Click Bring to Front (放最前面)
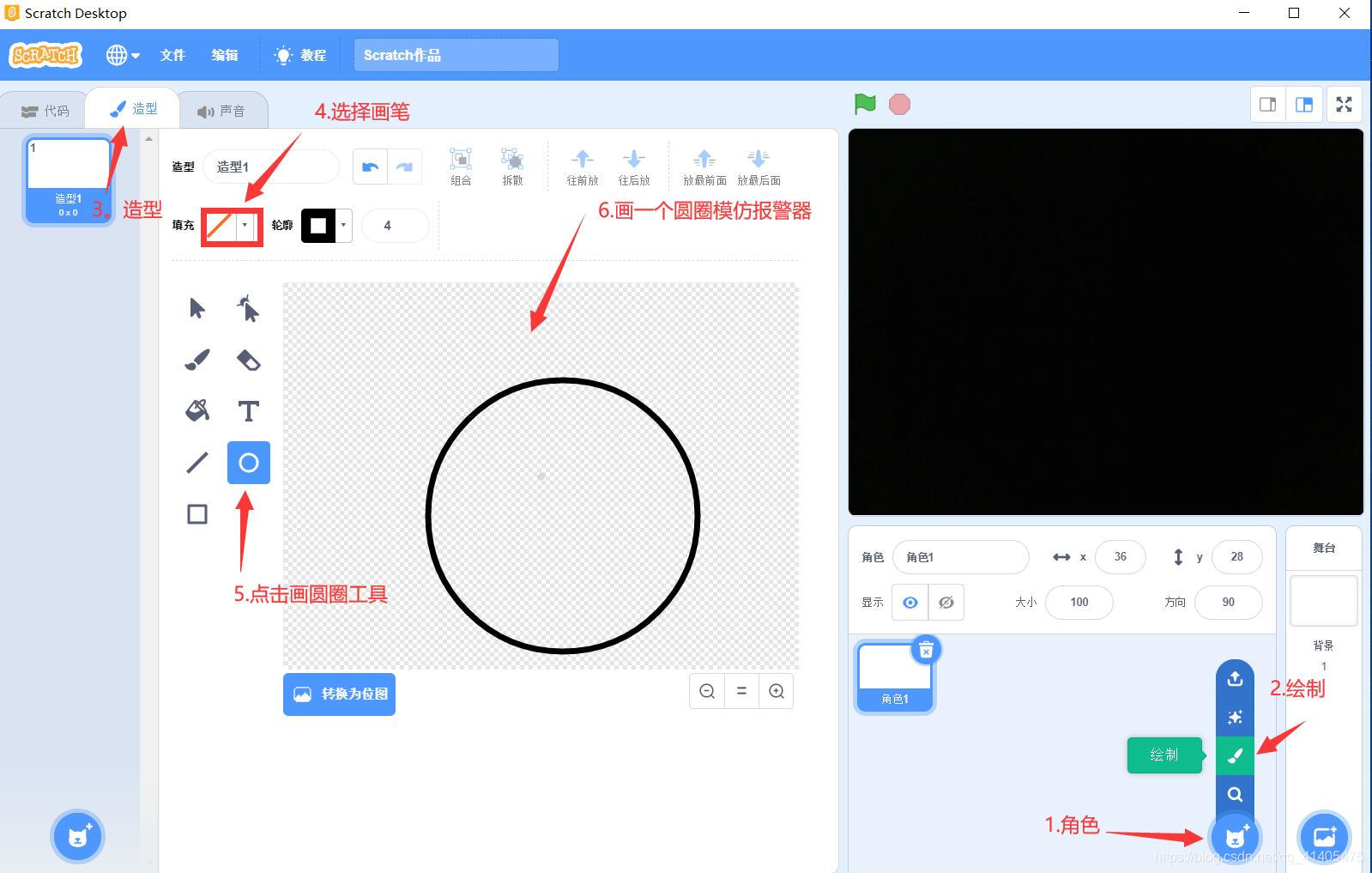The width and height of the screenshot is (1372, 873). 704,167
